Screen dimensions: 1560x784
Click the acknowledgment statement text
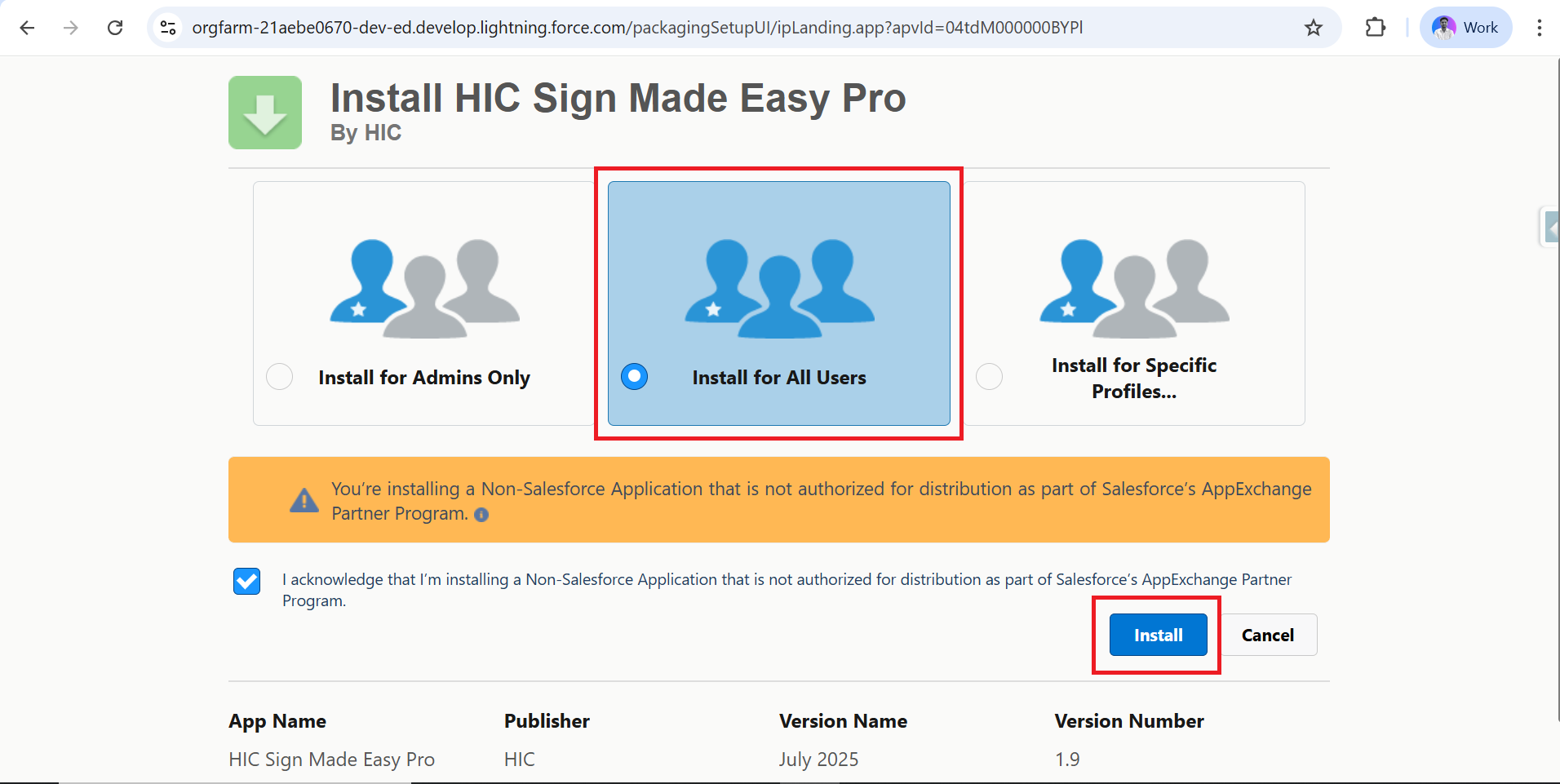coord(787,590)
